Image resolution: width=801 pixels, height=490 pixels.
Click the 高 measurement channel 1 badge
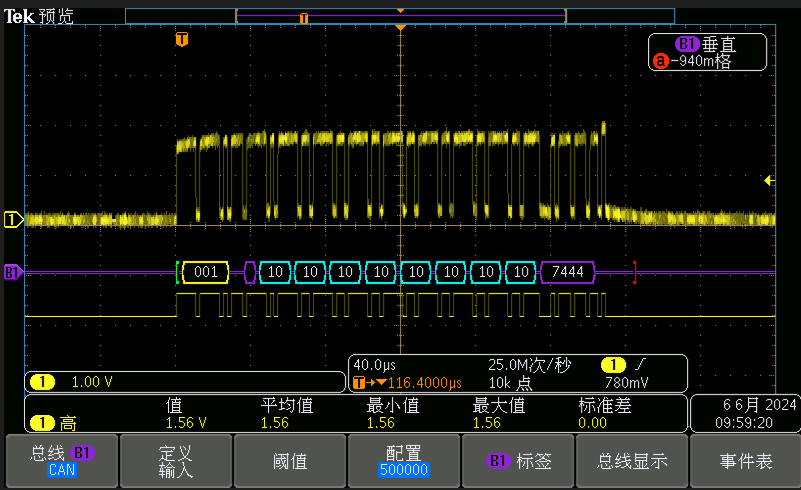point(42,423)
